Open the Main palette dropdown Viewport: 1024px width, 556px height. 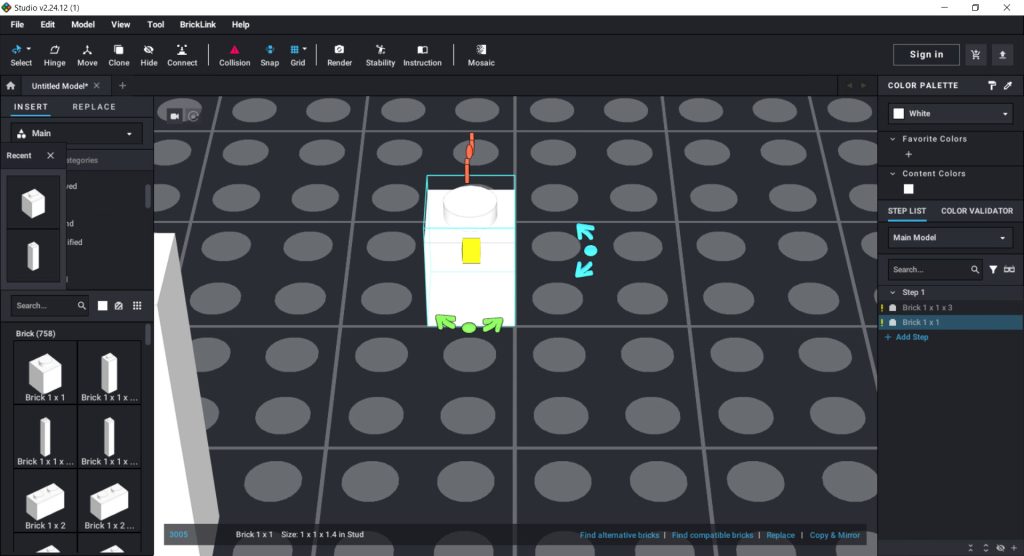click(x=76, y=133)
